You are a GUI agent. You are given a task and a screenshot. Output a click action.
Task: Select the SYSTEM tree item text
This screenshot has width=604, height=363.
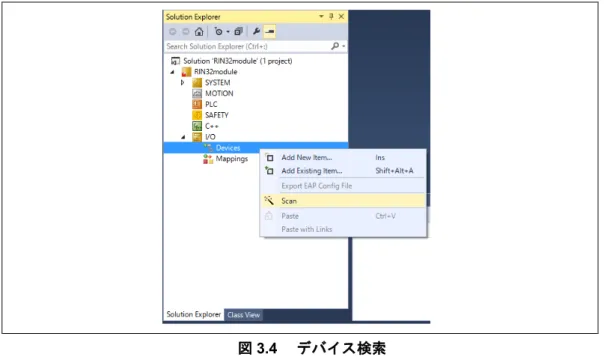(218, 82)
